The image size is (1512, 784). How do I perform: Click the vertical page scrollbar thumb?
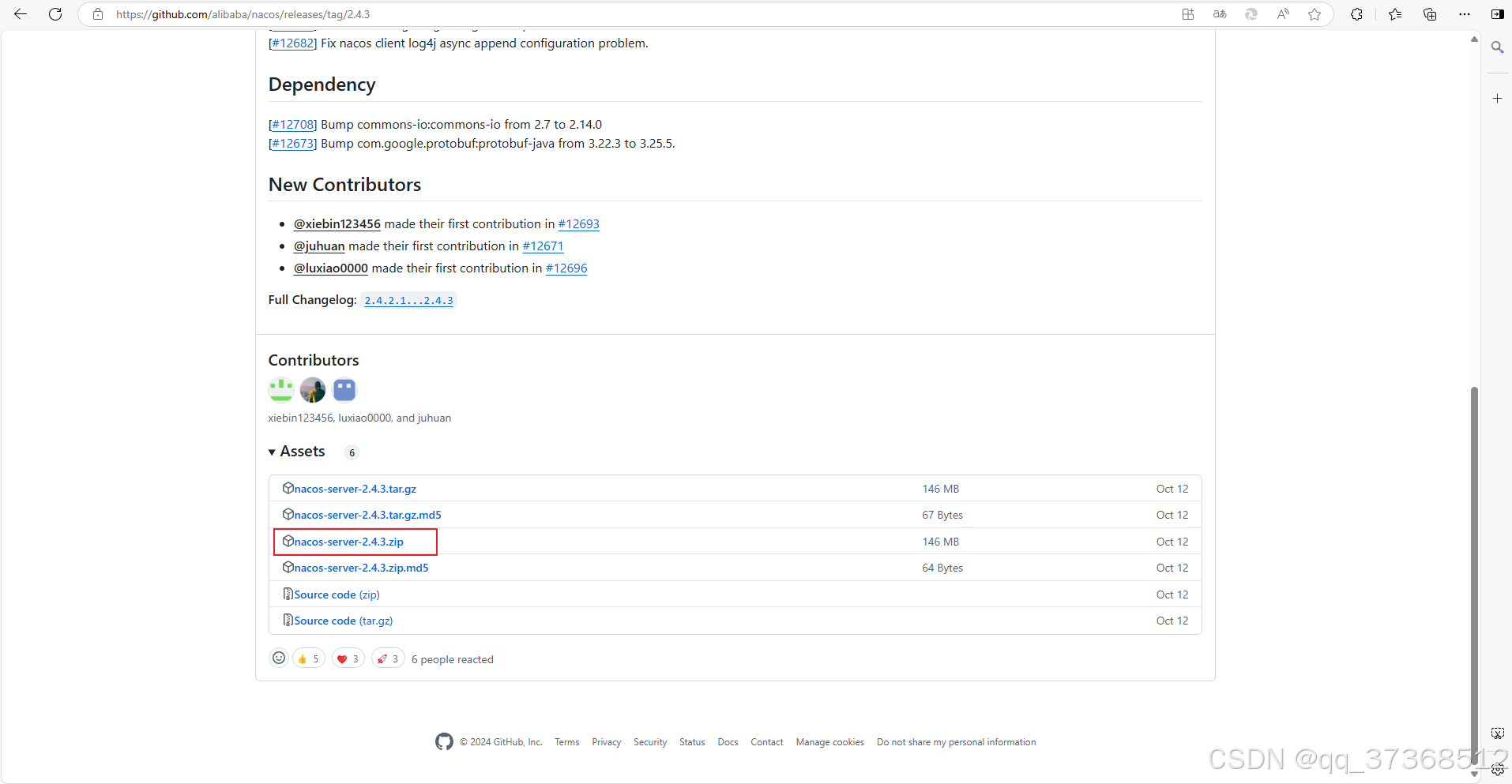tap(1474, 576)
